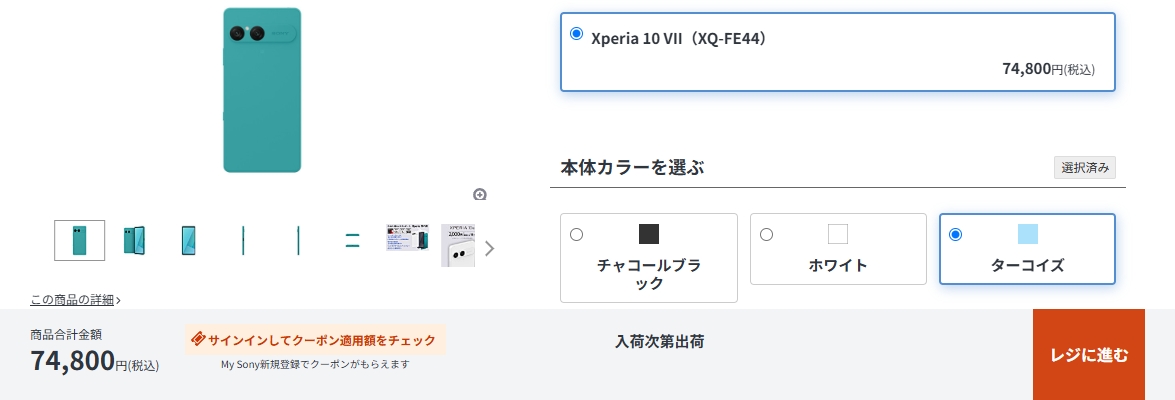Open the この商品の詳細 link
The image size is (1175, 400).
75,299
